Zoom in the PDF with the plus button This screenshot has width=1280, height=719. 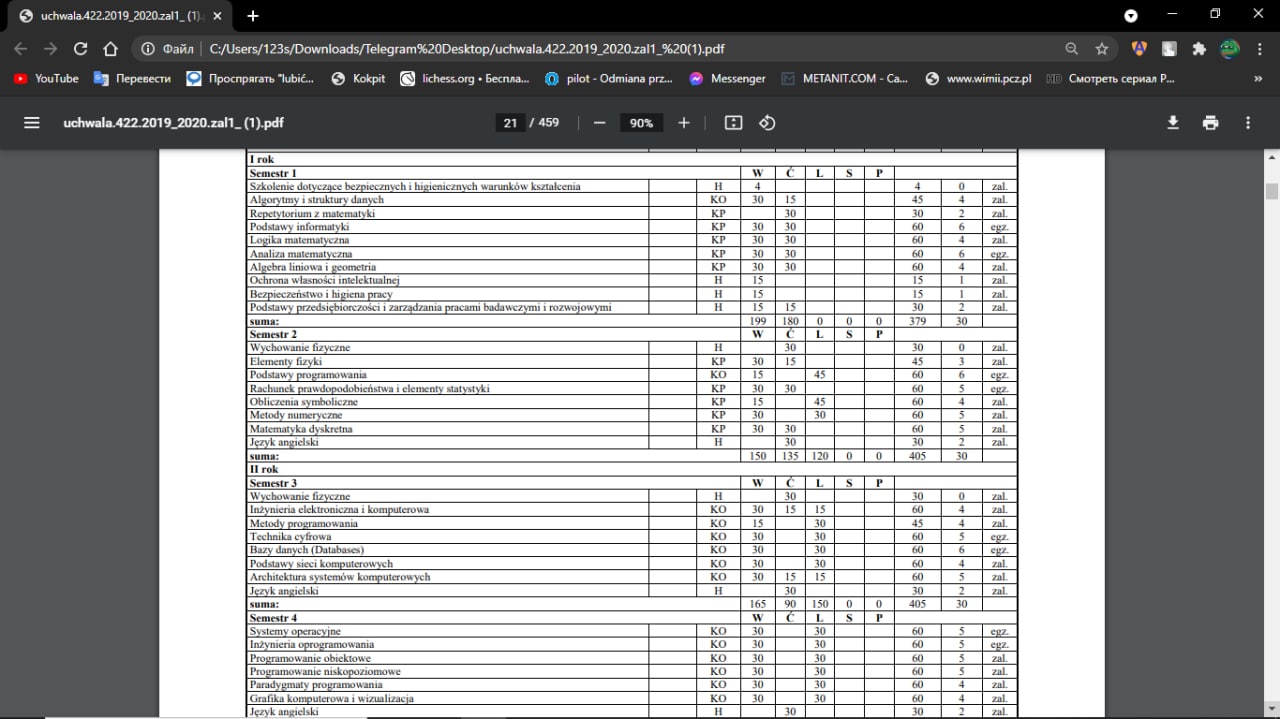(x=684, y=122)
